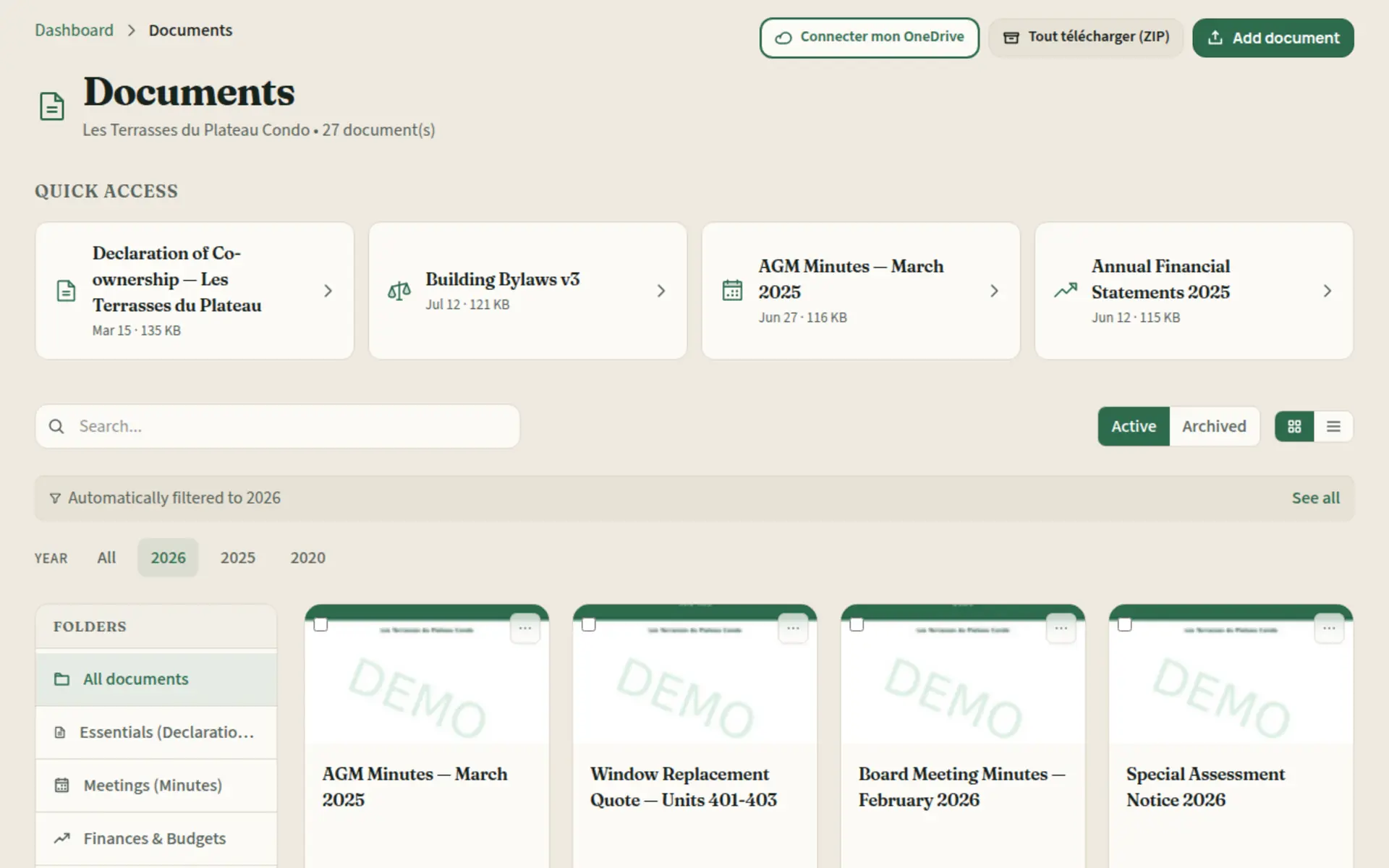The width and height of the screenshot is (1389, 868).
Task: Click calendar icon on AGM Minutes quick access card
Action: click(732, 291)
